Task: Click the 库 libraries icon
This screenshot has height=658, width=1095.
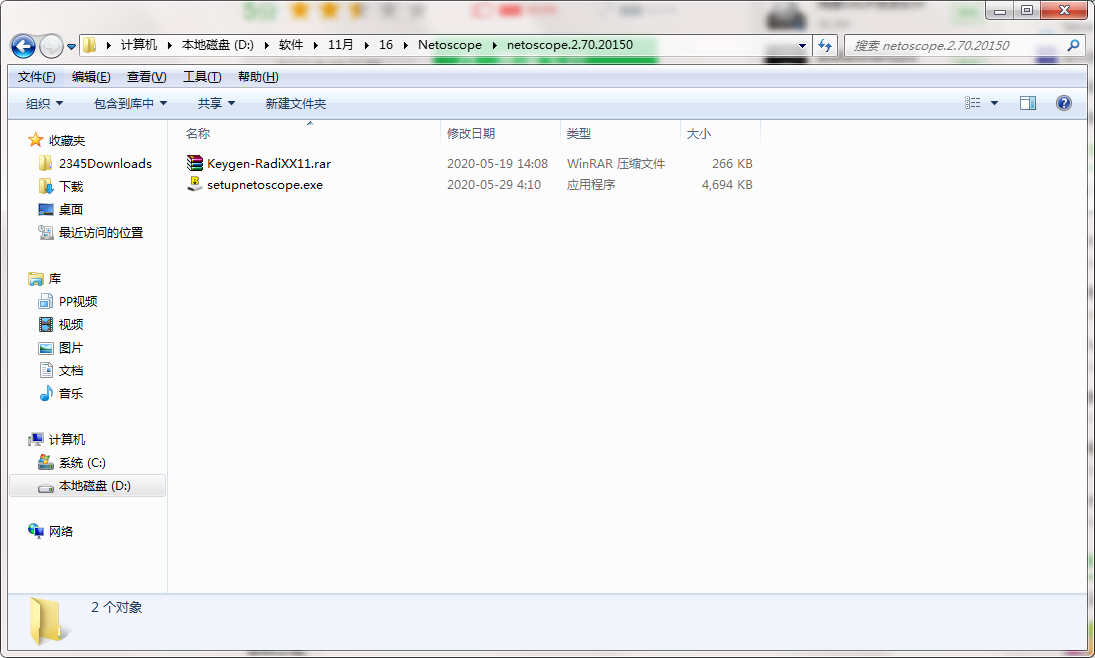Action: (x=36, y=279)
